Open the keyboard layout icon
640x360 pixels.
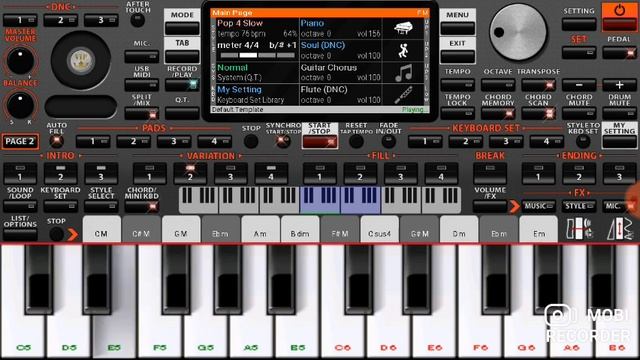point(579,228)
